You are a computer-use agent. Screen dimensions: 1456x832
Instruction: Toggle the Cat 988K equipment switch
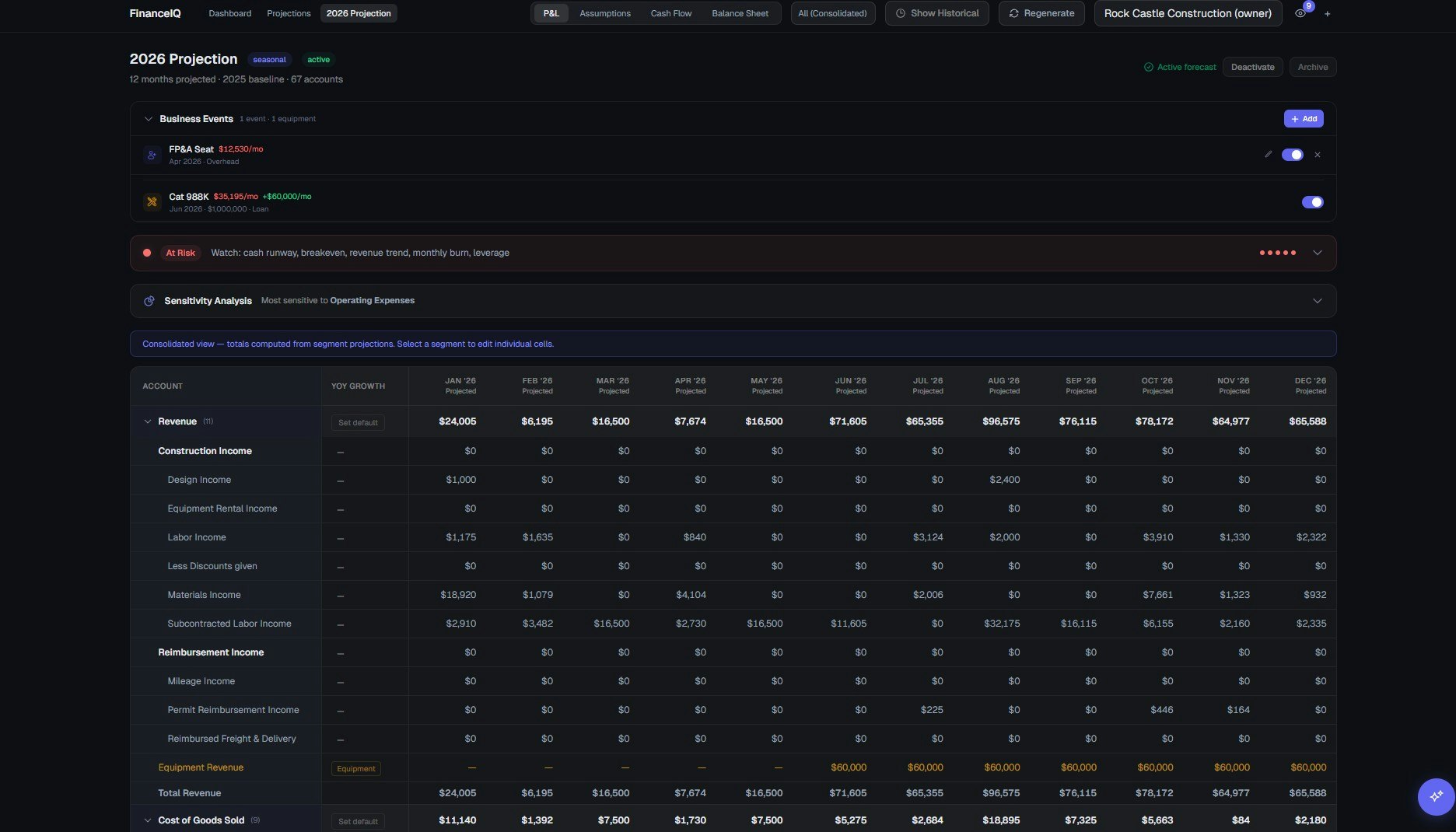pos(1312,202)
